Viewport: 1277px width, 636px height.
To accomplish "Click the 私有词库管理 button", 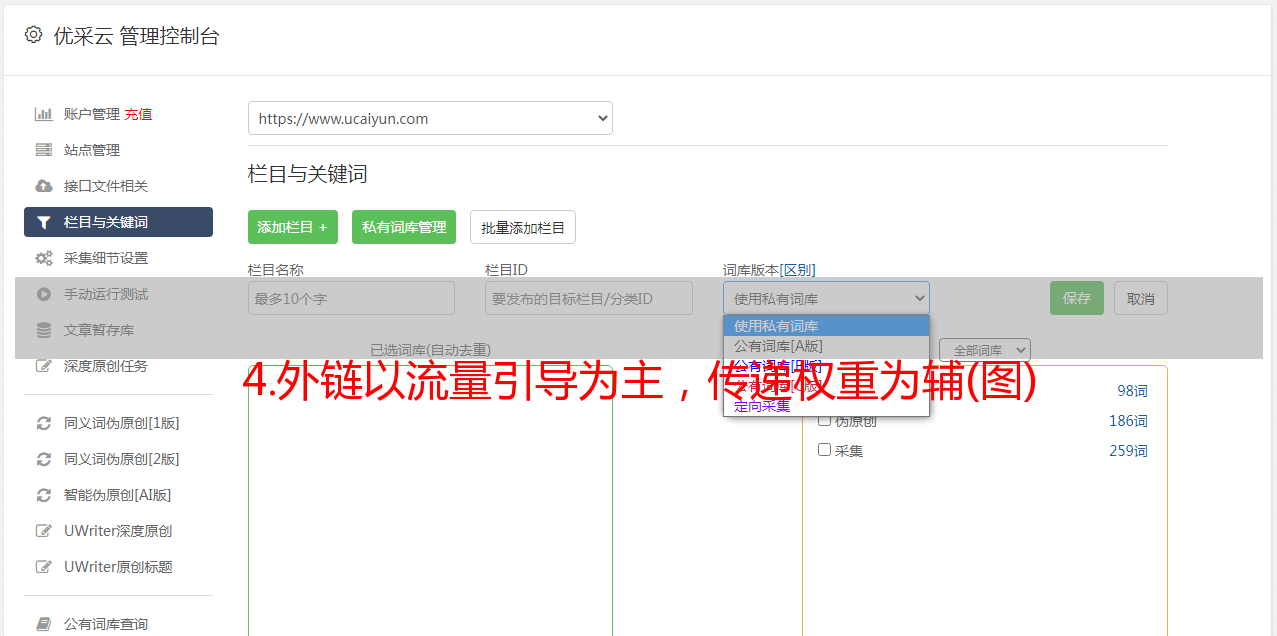I will 404,227.
